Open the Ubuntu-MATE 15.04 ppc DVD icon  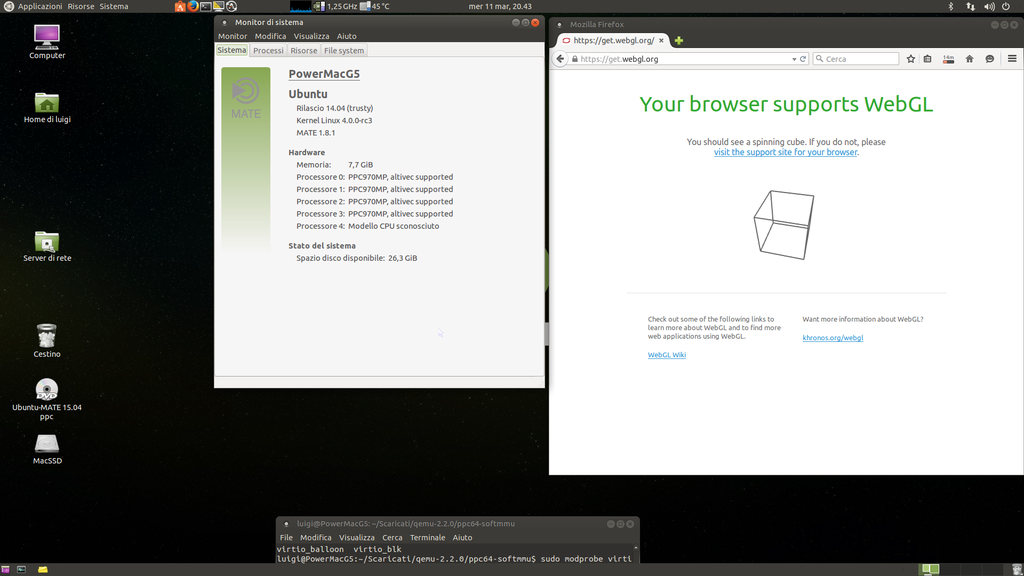47,399
